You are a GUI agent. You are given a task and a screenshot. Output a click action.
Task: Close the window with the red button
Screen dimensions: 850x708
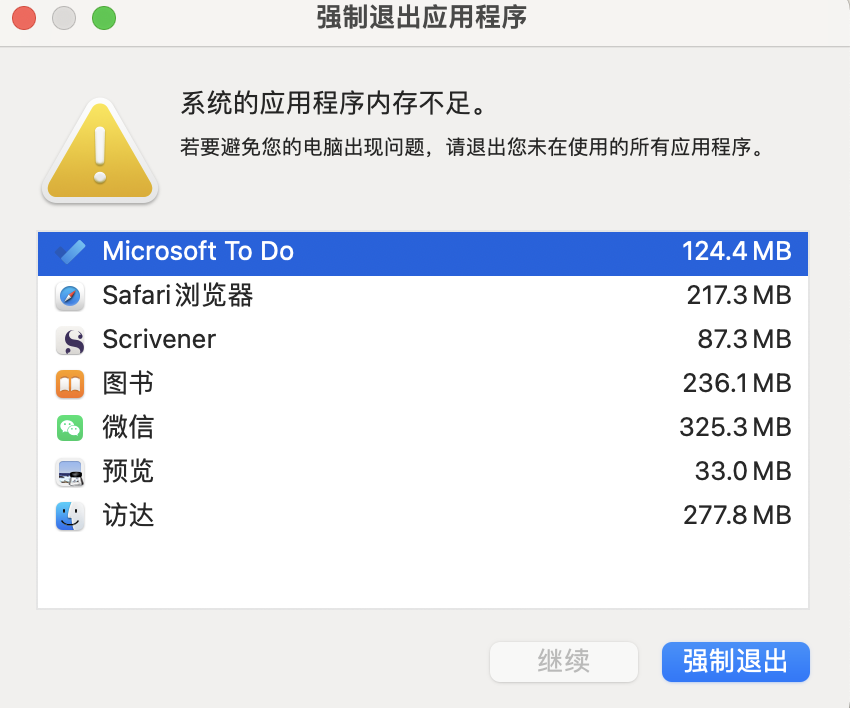tap(24, 17)
